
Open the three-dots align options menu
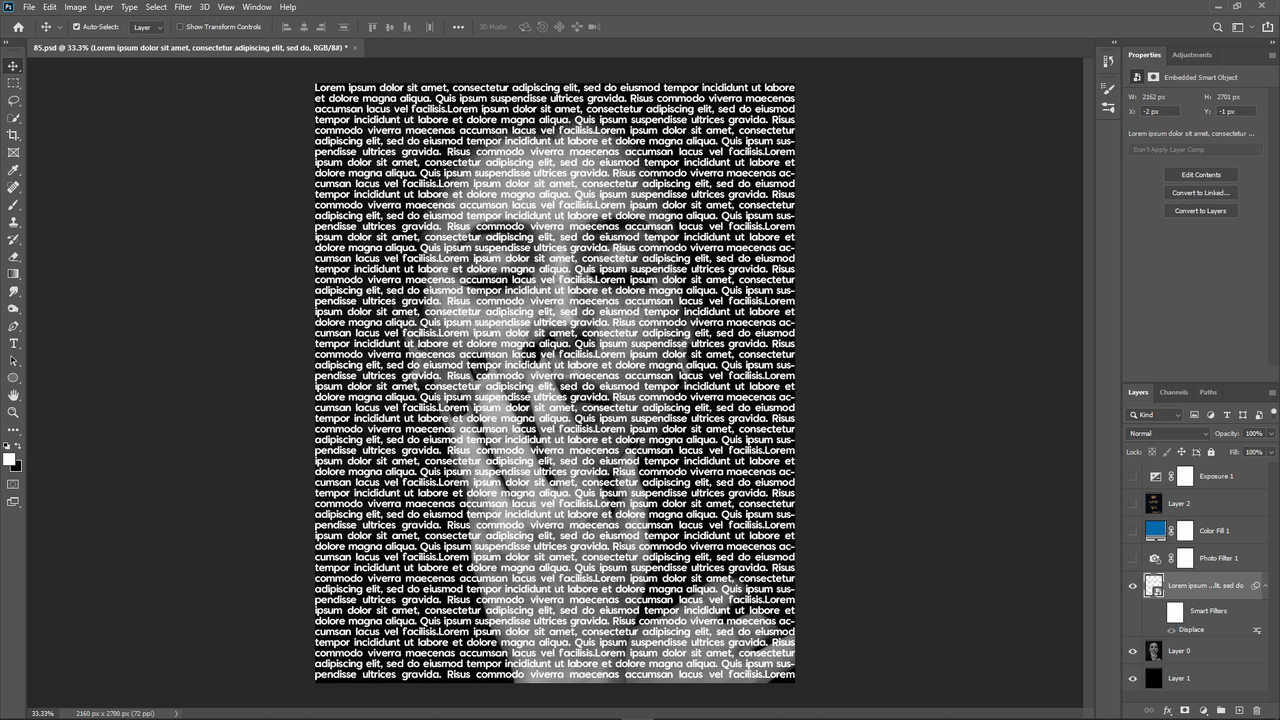[x=458, y=27]
